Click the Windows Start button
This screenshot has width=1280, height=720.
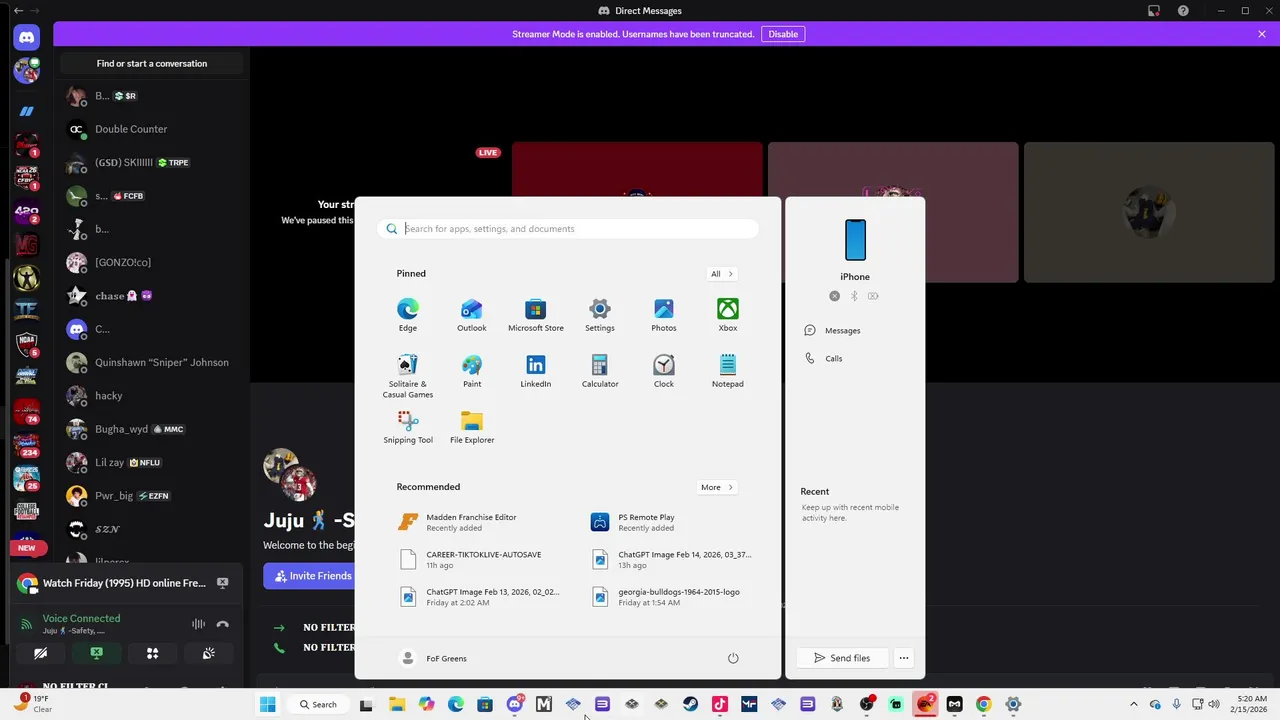(x=267, y=704)
